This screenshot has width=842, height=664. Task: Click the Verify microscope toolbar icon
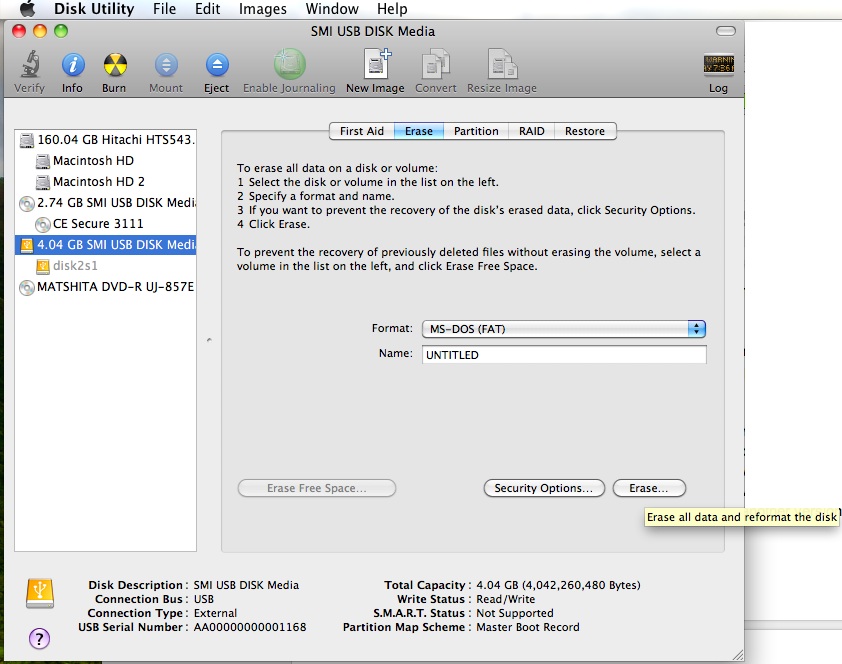tap(30, 64)
